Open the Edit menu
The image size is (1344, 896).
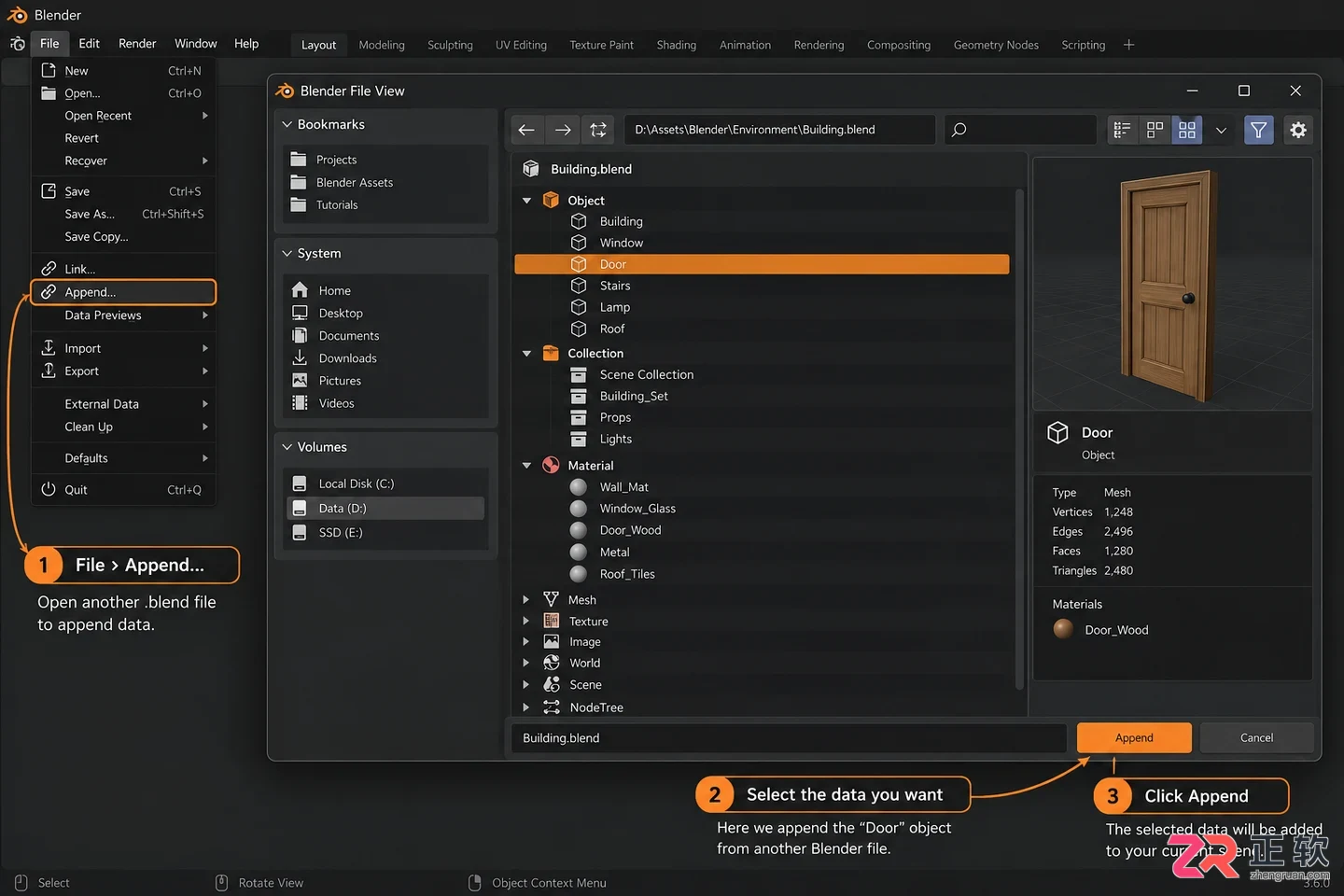pos(90,44)
